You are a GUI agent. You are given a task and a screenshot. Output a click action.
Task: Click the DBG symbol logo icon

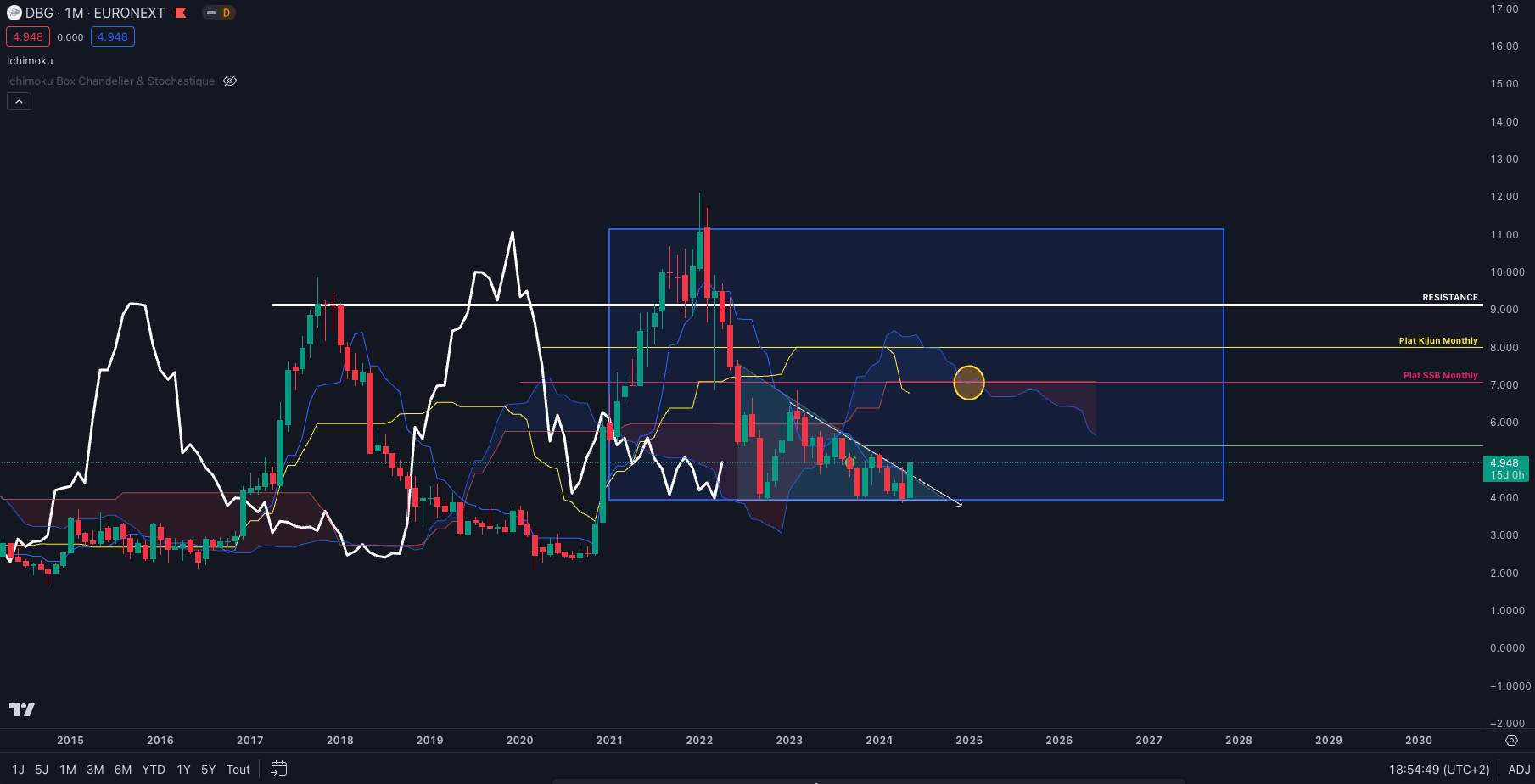pyautogui.click(x=14, y=13)
